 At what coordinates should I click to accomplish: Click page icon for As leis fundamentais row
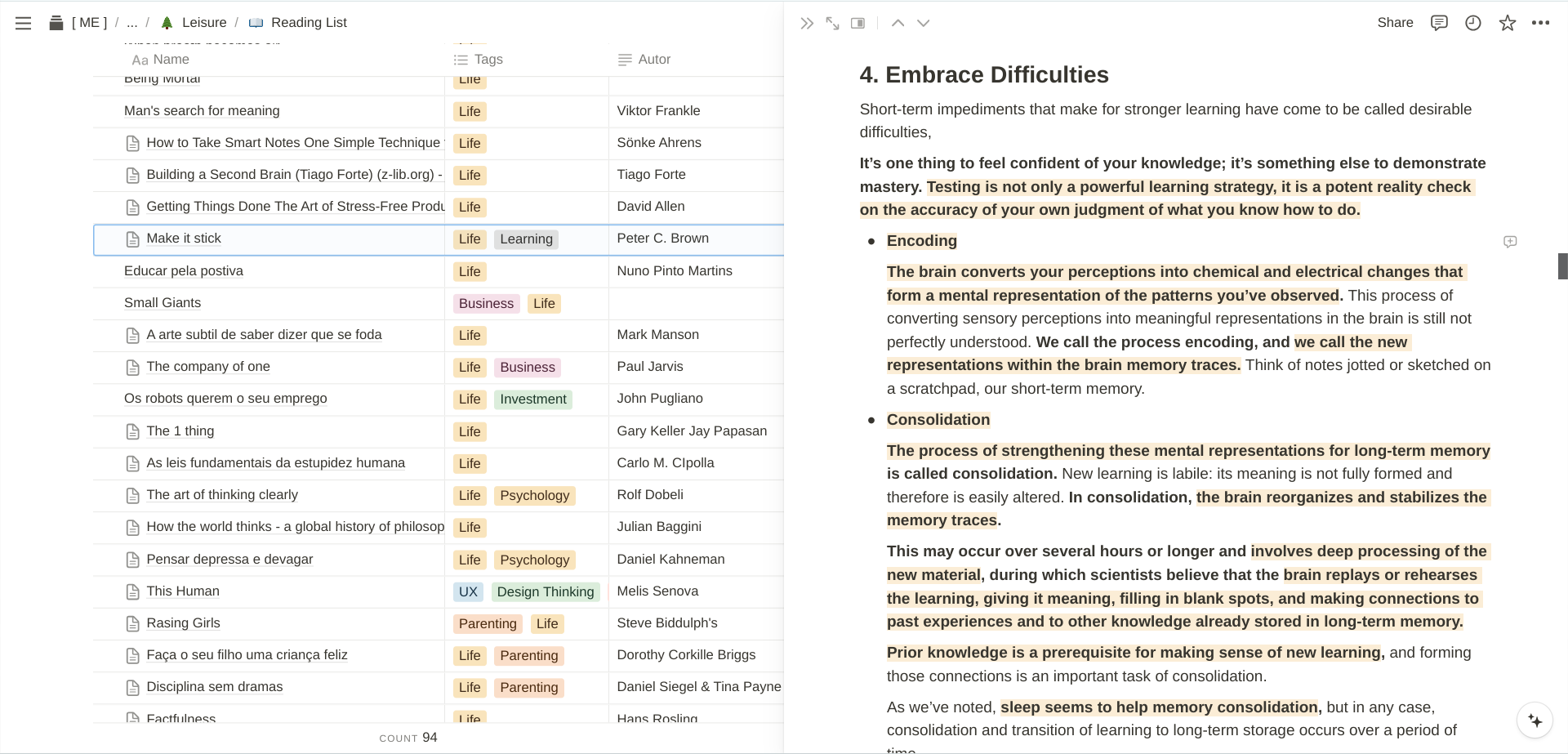132,464
